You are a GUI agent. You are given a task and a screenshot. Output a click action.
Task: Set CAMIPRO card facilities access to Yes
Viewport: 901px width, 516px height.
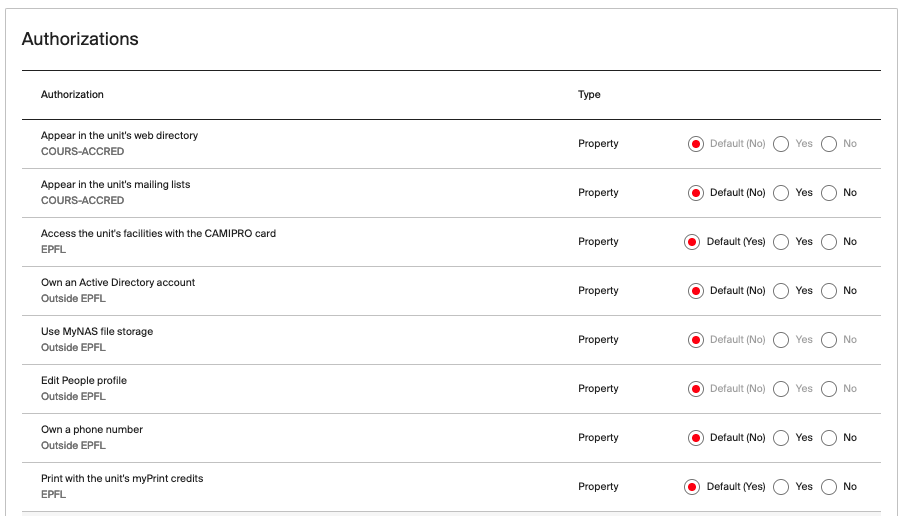pyautogui.click(x=781, y=242)
